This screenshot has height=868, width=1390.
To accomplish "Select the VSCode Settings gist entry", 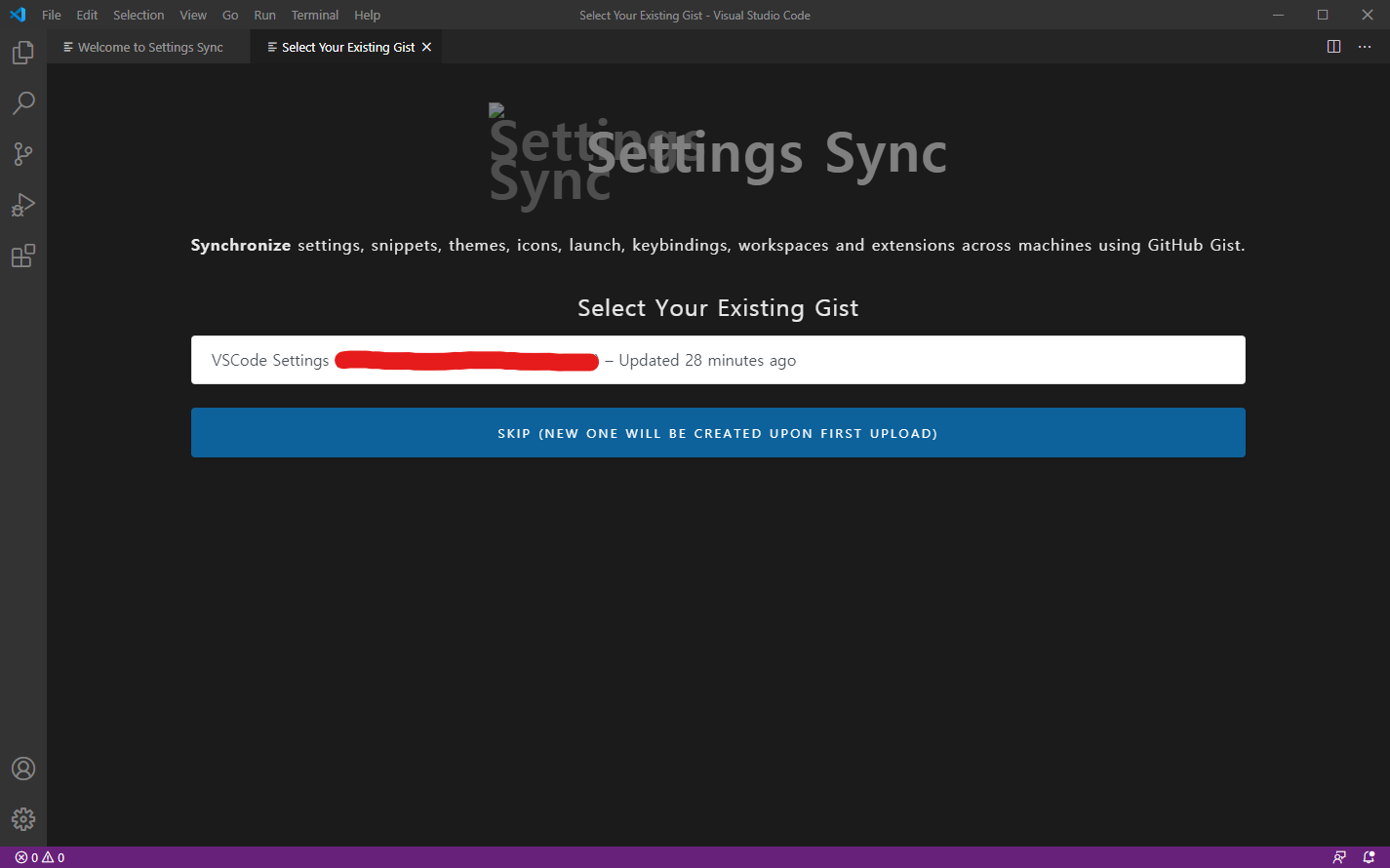I will [x=718, y=360].
